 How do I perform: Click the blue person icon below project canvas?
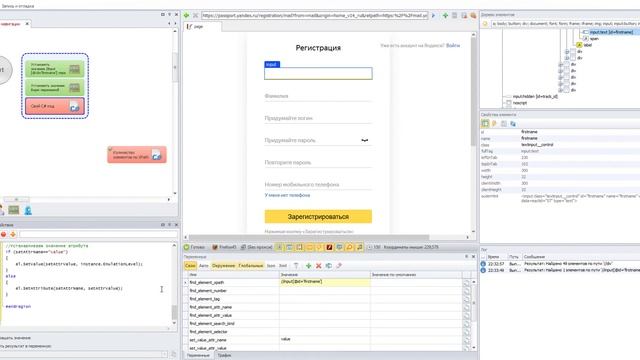(28, 210)
